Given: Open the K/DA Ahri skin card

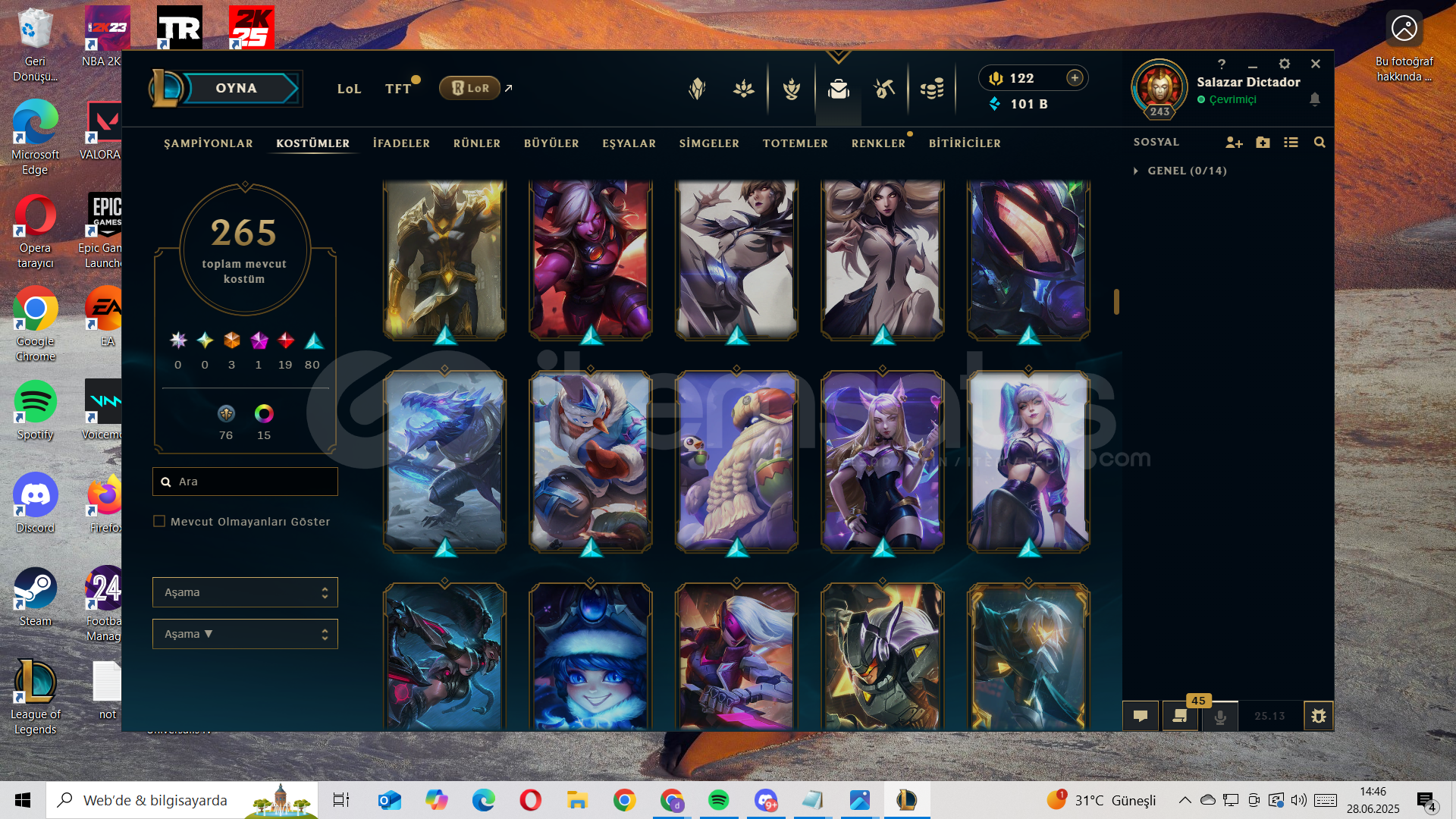Looking at the screenshot, I should click(x=883, y=461).
